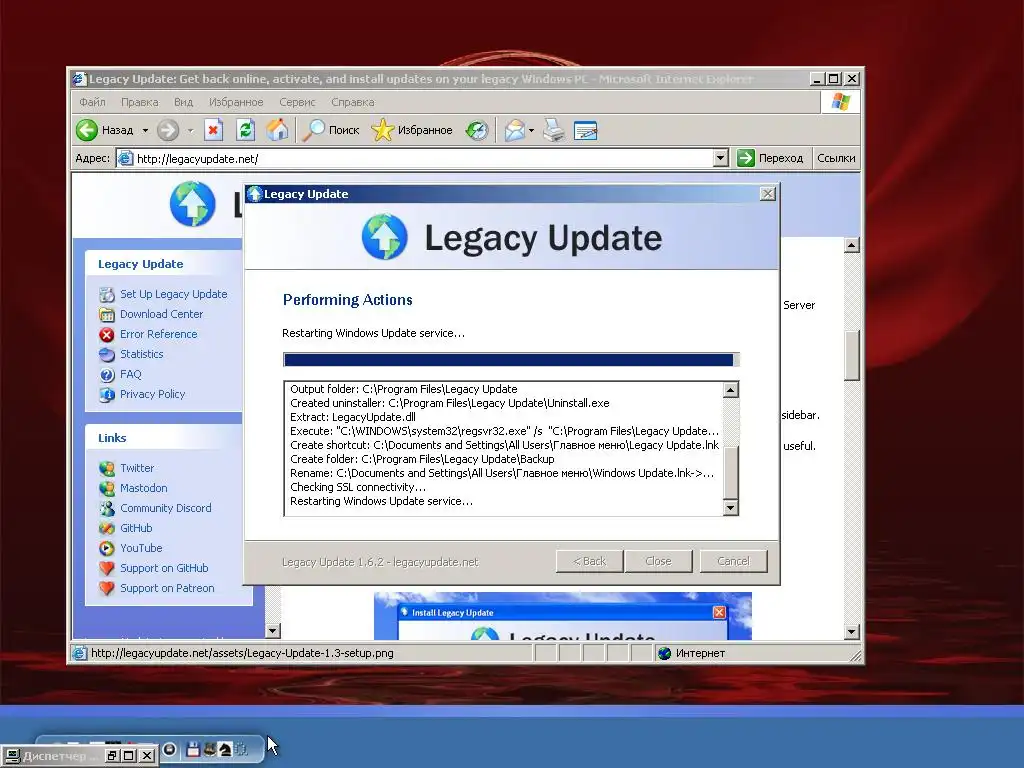The height and width of the screenshot is (768, 1024).
Task: Click the Close button in installer dialog
Action: tap(658, 561)
